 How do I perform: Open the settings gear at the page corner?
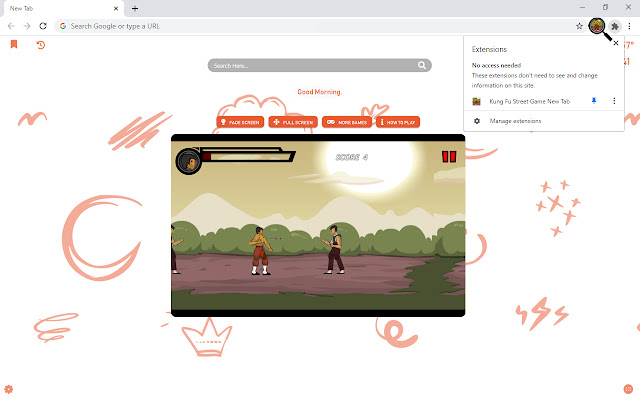(x=9, y=389)
